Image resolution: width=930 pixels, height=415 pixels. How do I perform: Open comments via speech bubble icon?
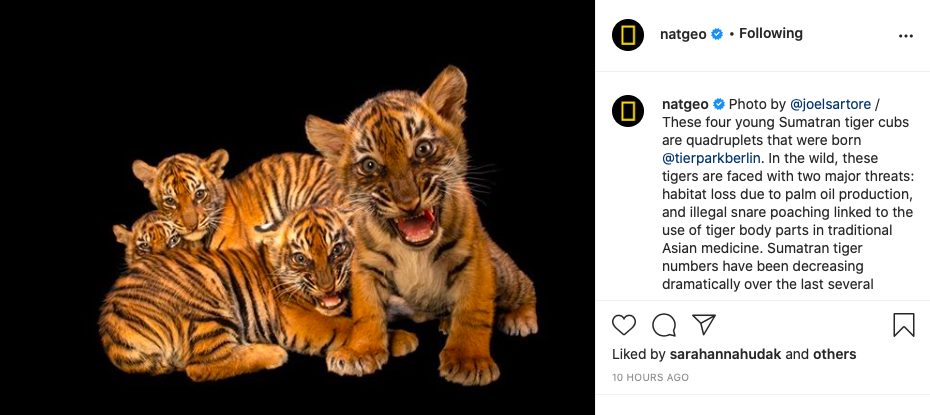[664, 325]
